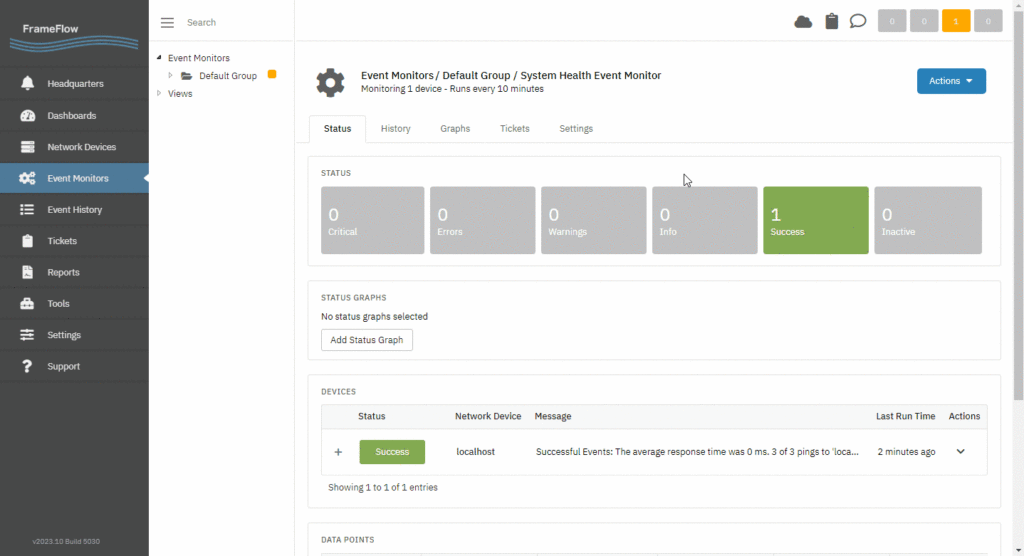
Task: Open localhost row actions chevron
Action: (960, 451)
